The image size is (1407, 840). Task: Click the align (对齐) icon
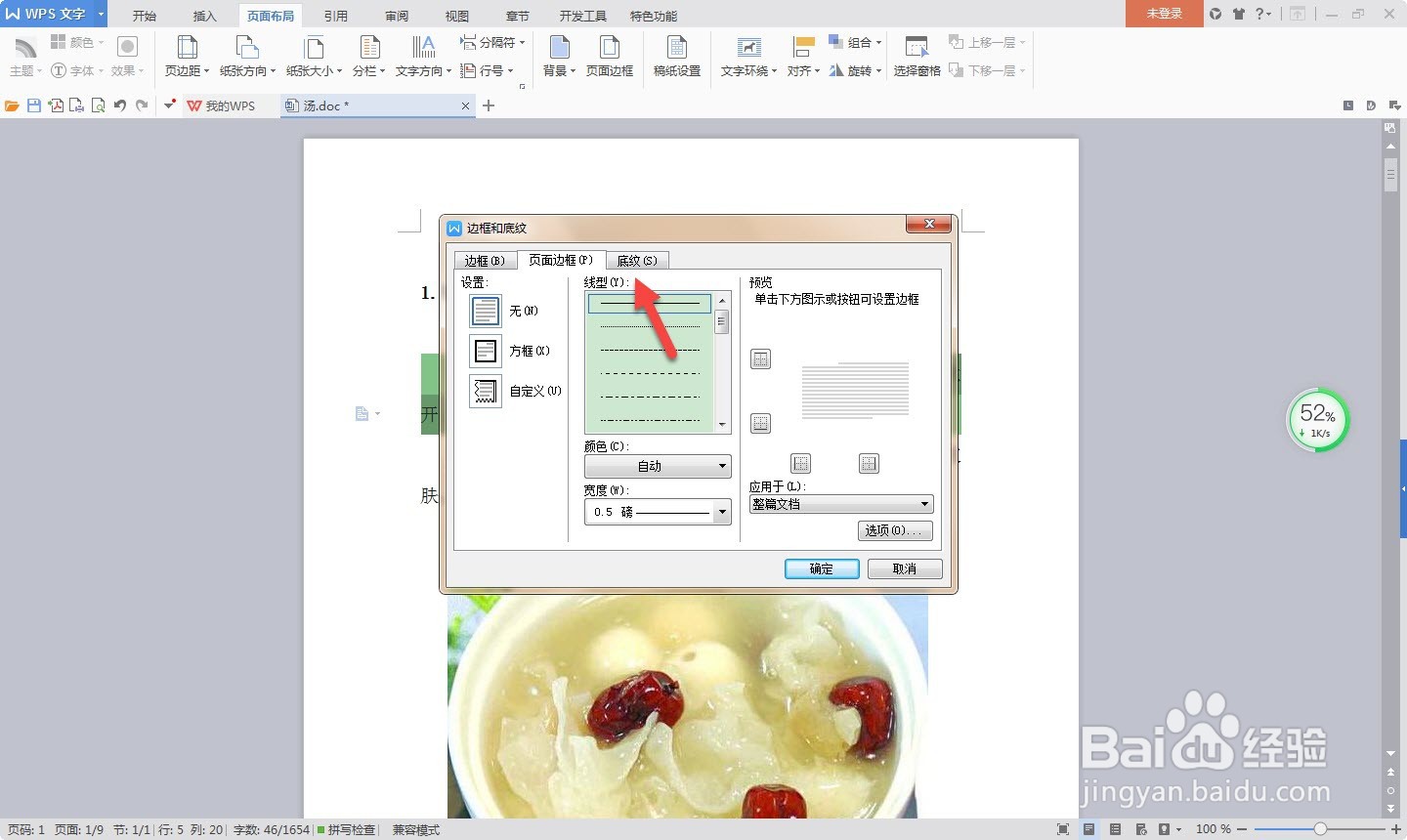pos(803,47)
